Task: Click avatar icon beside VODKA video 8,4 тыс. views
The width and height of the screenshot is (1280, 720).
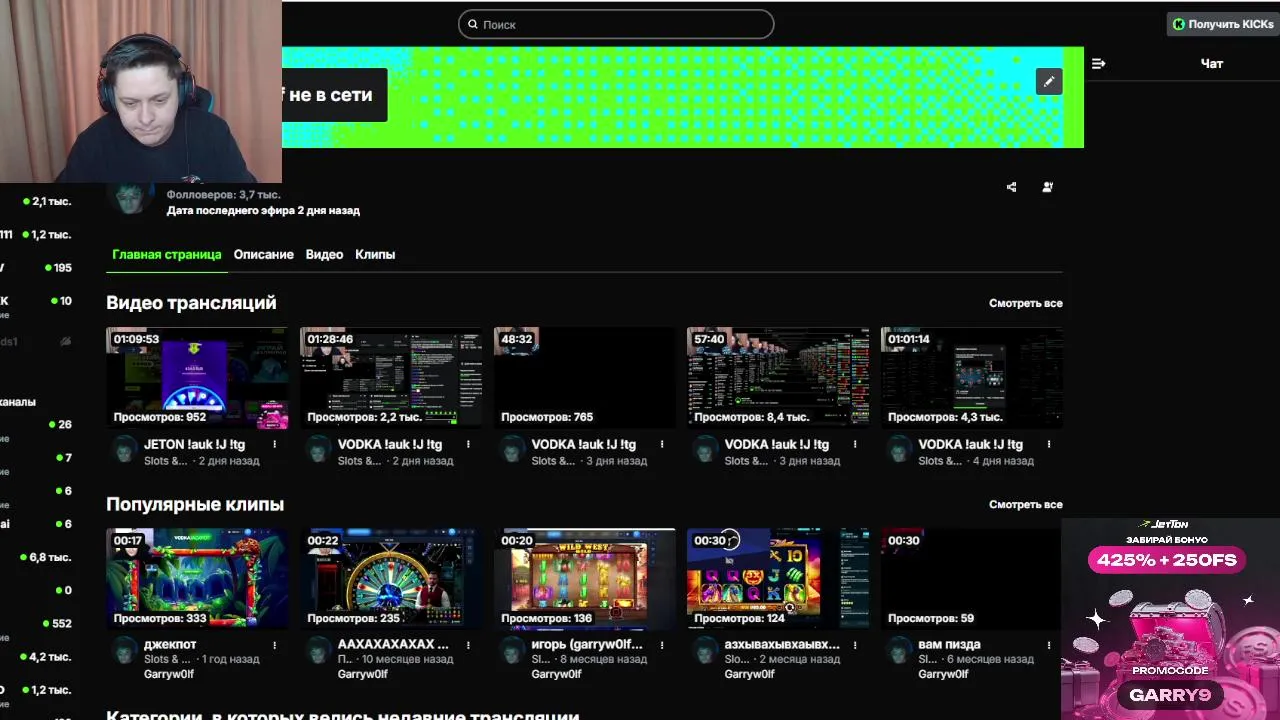Action: pyautogui.click(x=705, y=450)
